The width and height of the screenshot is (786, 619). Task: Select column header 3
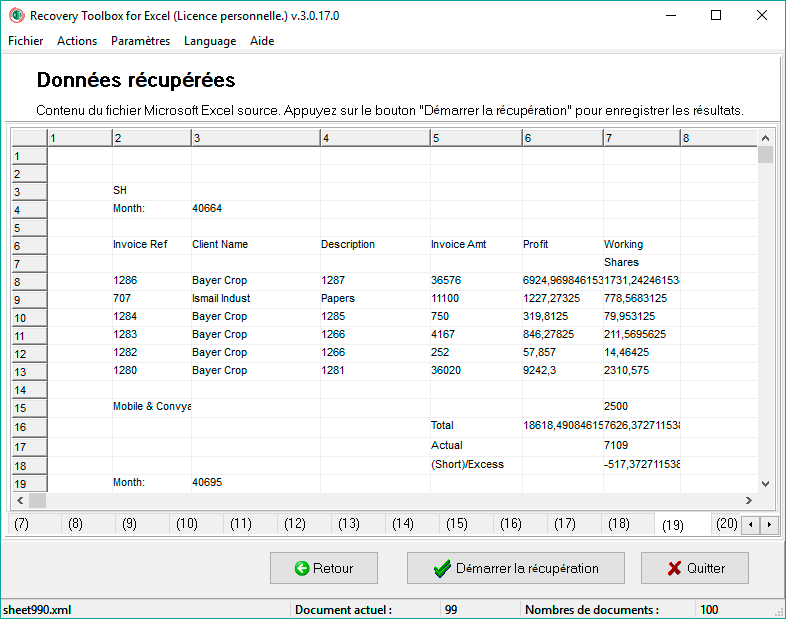tap(256, 138)
